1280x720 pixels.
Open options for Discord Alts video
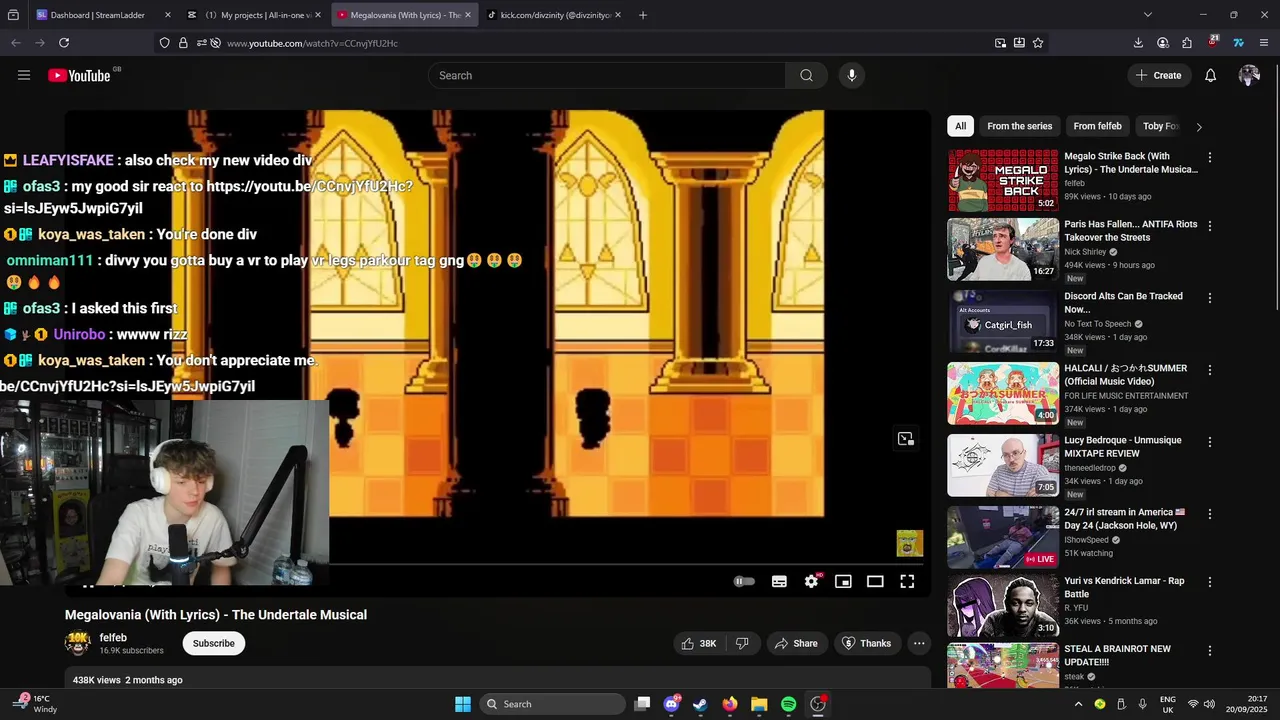(x=1209, y=298)
